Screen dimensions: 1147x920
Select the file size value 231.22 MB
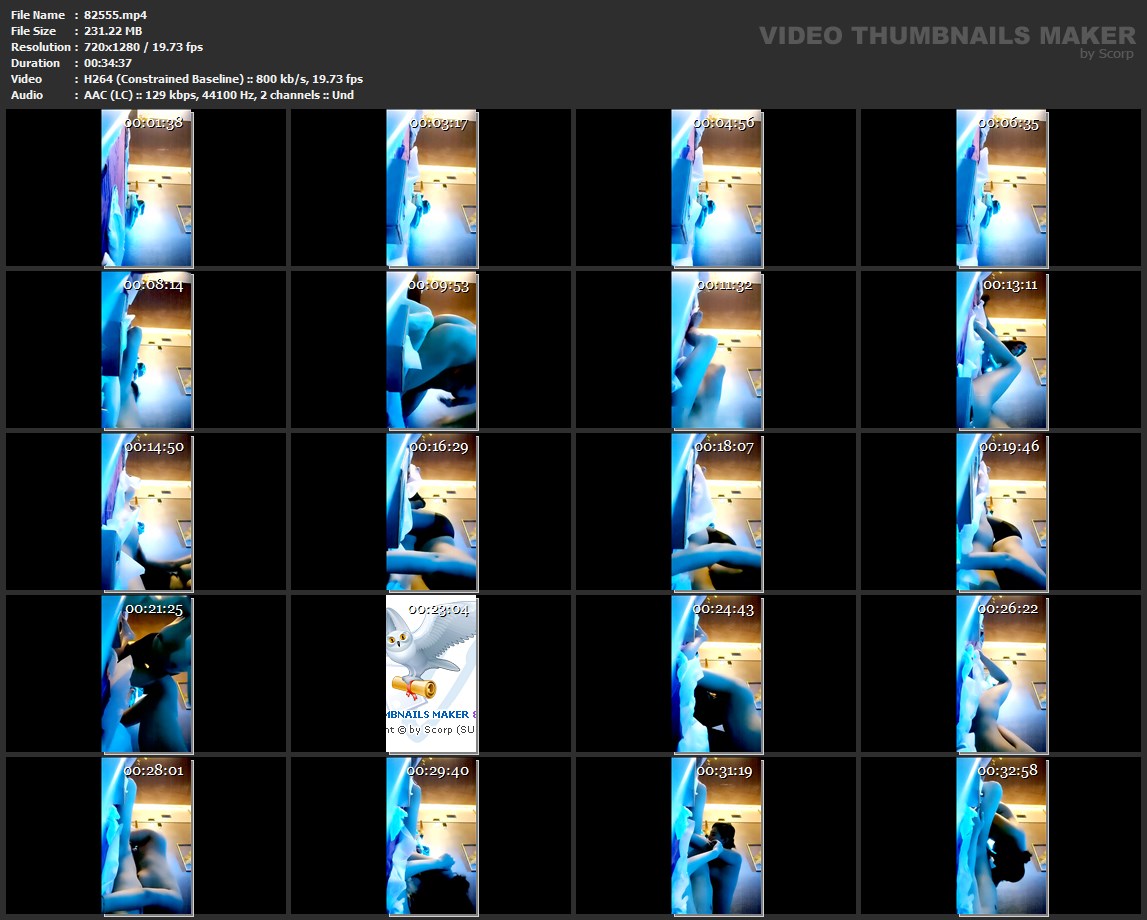coord(113,31)
